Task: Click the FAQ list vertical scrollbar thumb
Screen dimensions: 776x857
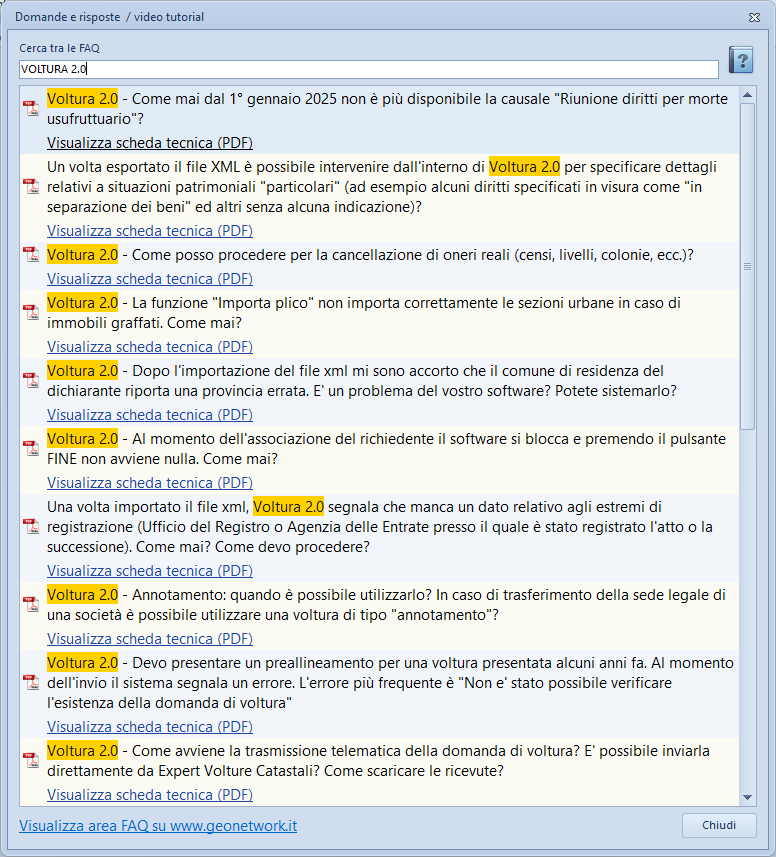Action: coord(748,266)
